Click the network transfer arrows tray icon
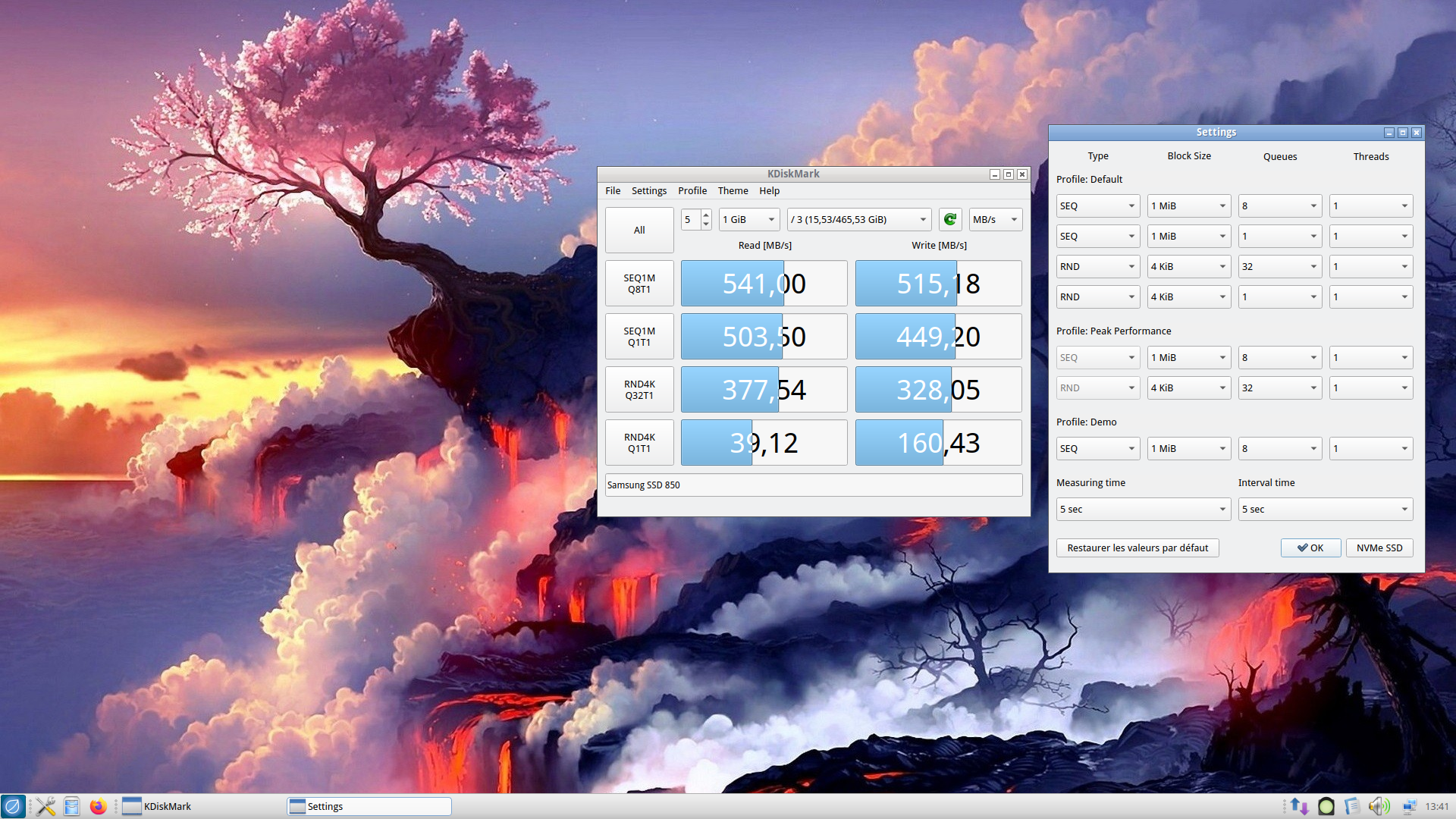The image size is (1456, 819). pyautogui.click(x=1299, y=806)
